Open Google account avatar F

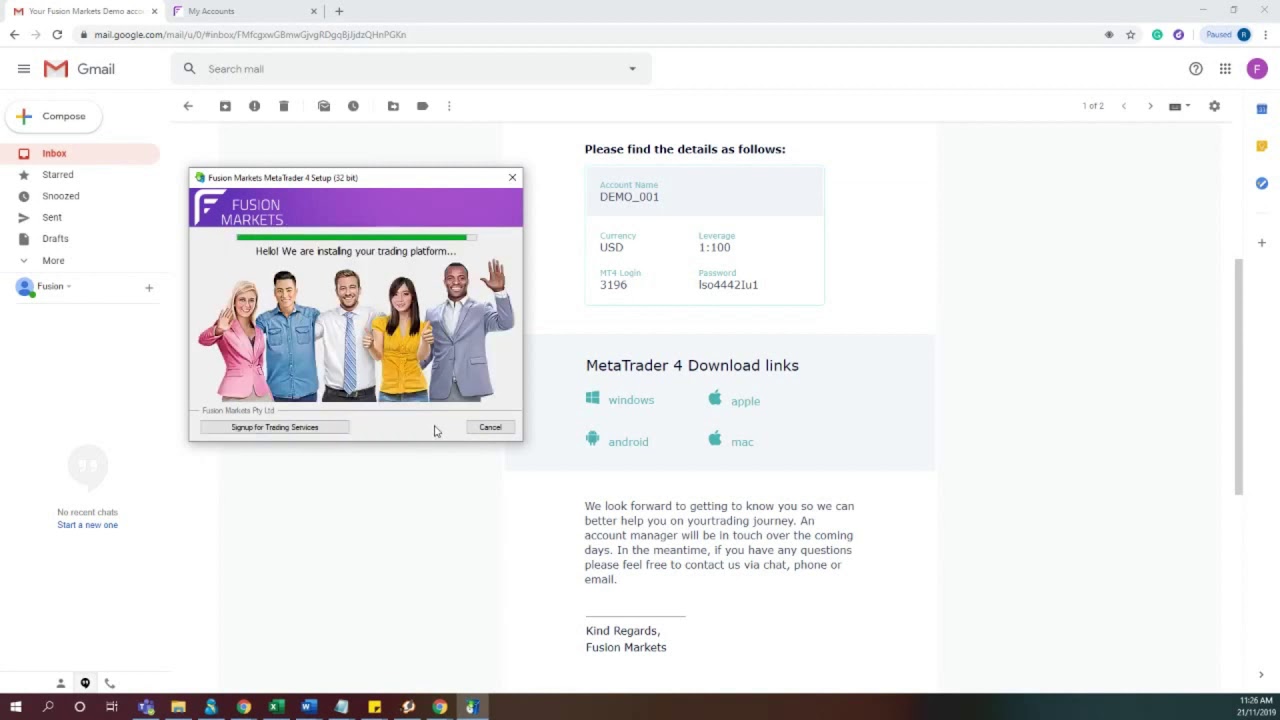(x=1257, y=69)
